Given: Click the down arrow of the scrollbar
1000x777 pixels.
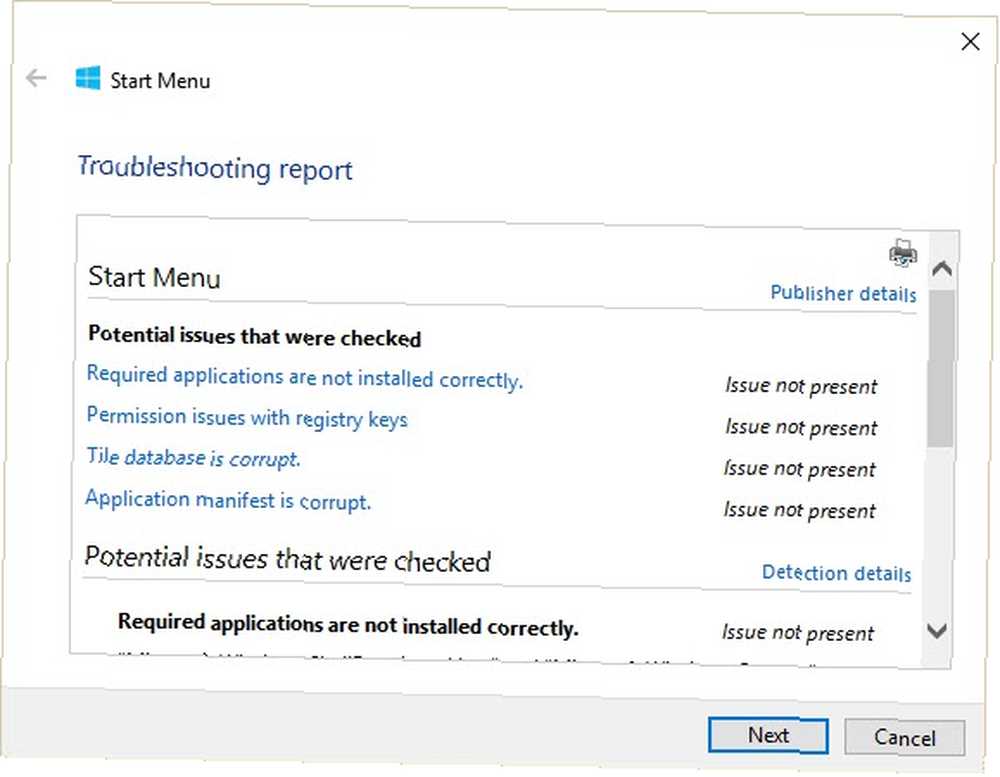Looking at the screenshot, I should click(x=936, y=632).
